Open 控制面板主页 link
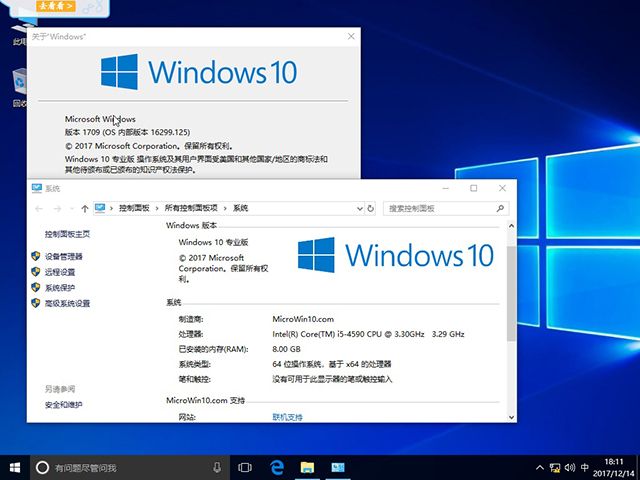The height and width of the screenshot is (480, 640). pyautogui.click(x=67, y=234)
